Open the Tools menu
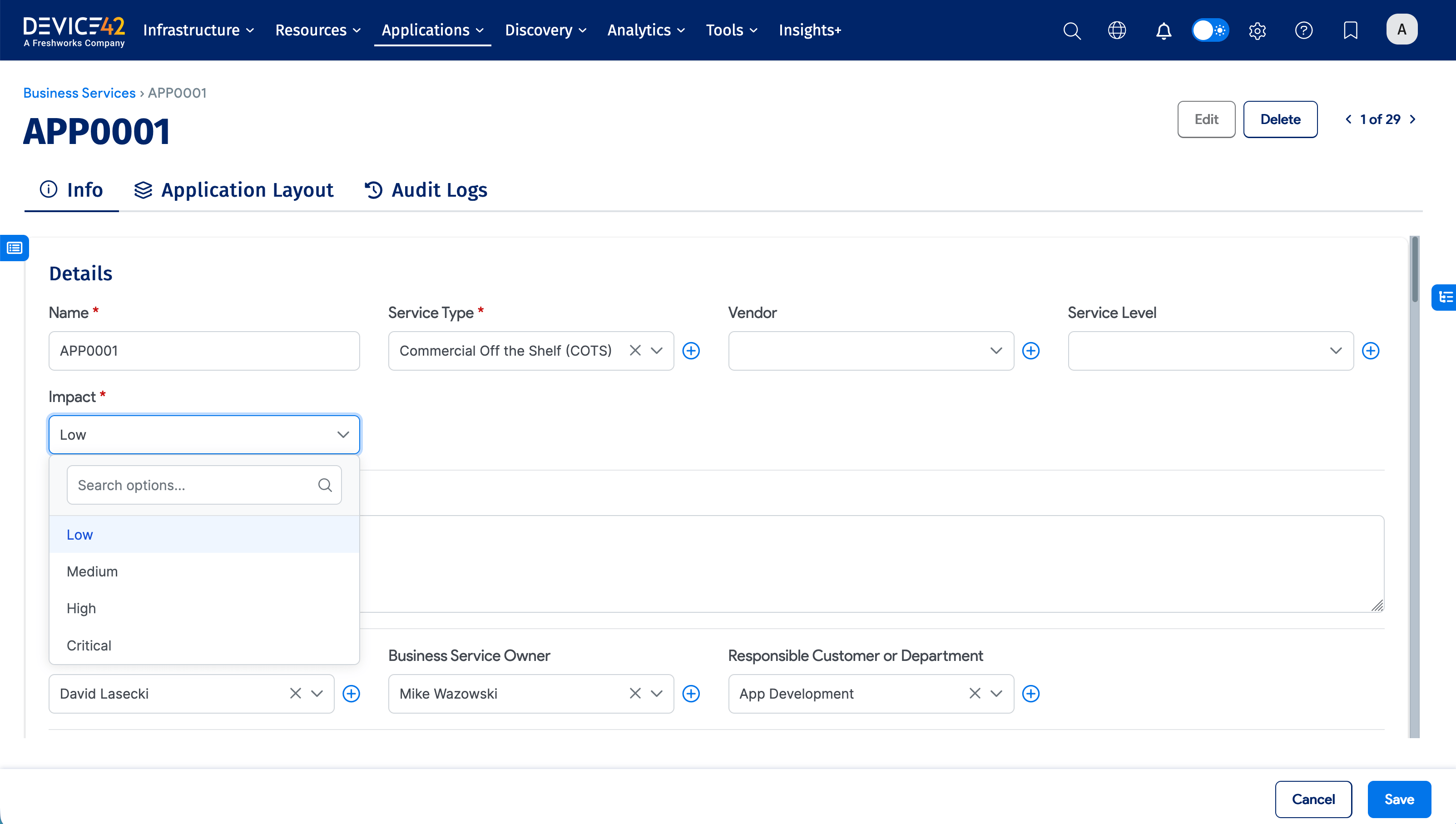1456x824 pixels. click(731, 30)
